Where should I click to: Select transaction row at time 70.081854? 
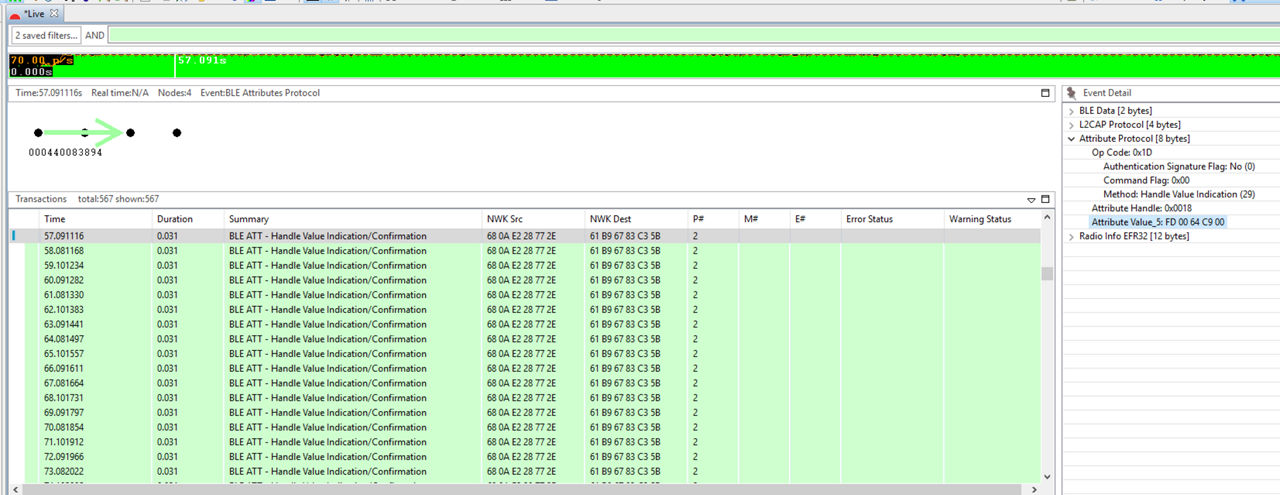[525, 427]
